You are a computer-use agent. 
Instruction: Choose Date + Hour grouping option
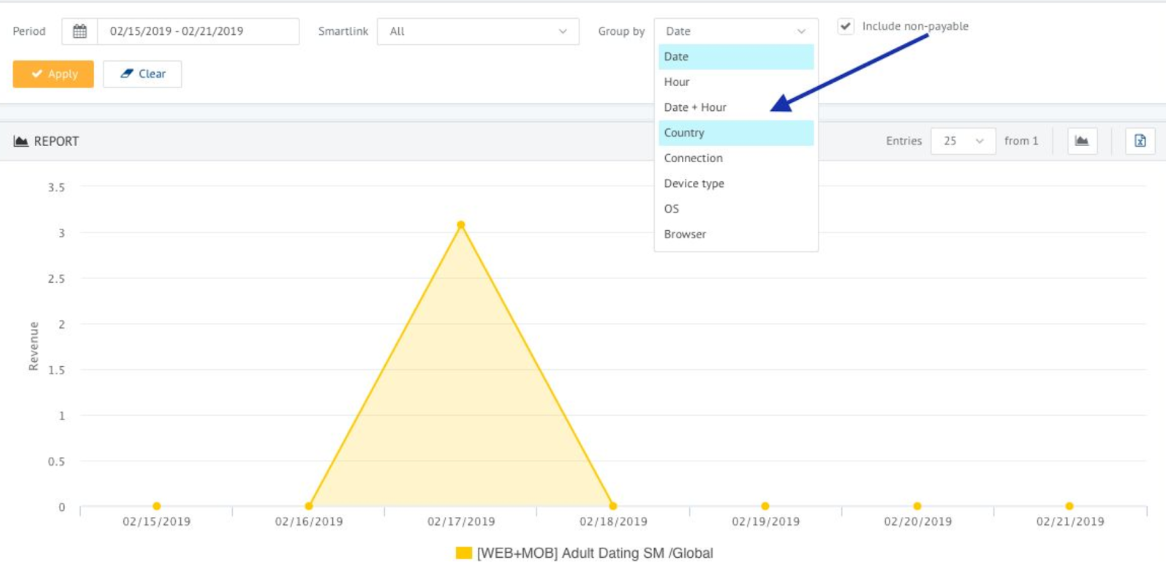point(736,107)
